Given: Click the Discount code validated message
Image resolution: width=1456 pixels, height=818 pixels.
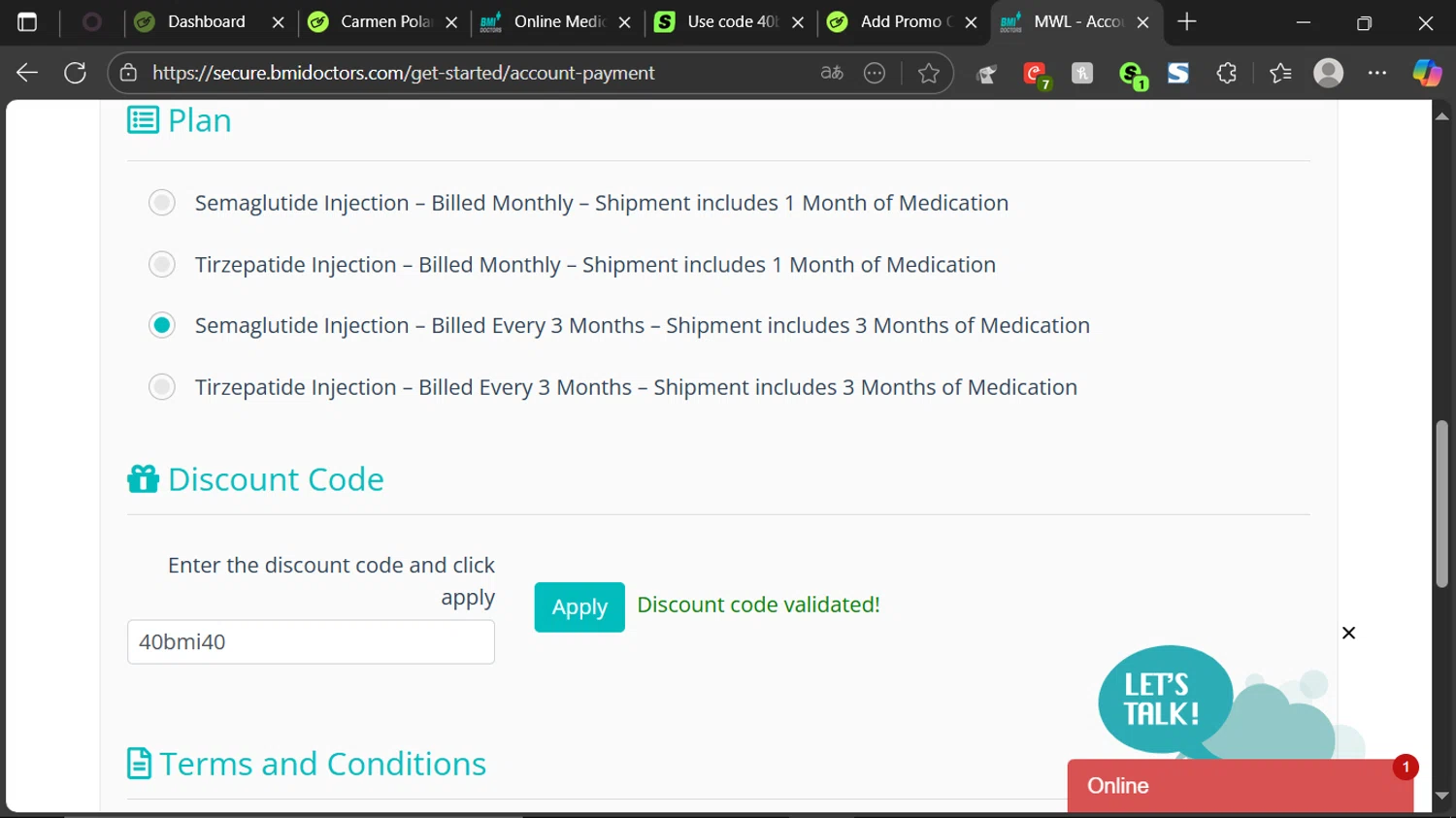Looking at the screenshot, I should [758, 605].
